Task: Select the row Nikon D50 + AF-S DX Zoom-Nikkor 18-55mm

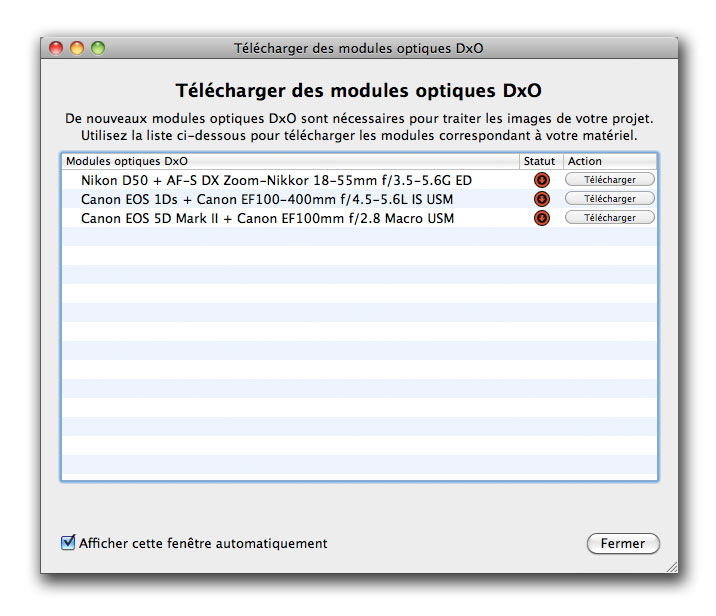Action: pyautogui.click(x=359, y=180)
